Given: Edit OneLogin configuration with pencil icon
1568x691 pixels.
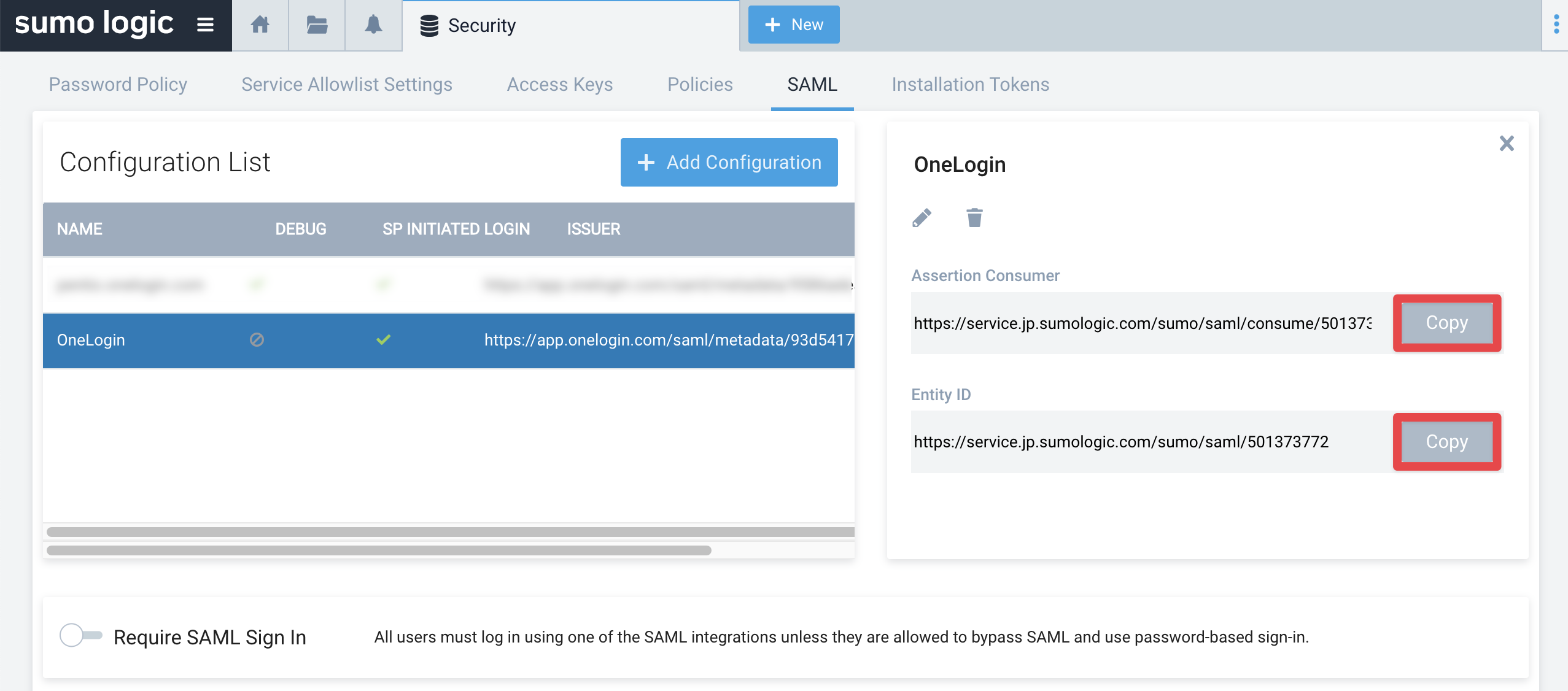Looking at the screenshot, I should coord(922,218).
